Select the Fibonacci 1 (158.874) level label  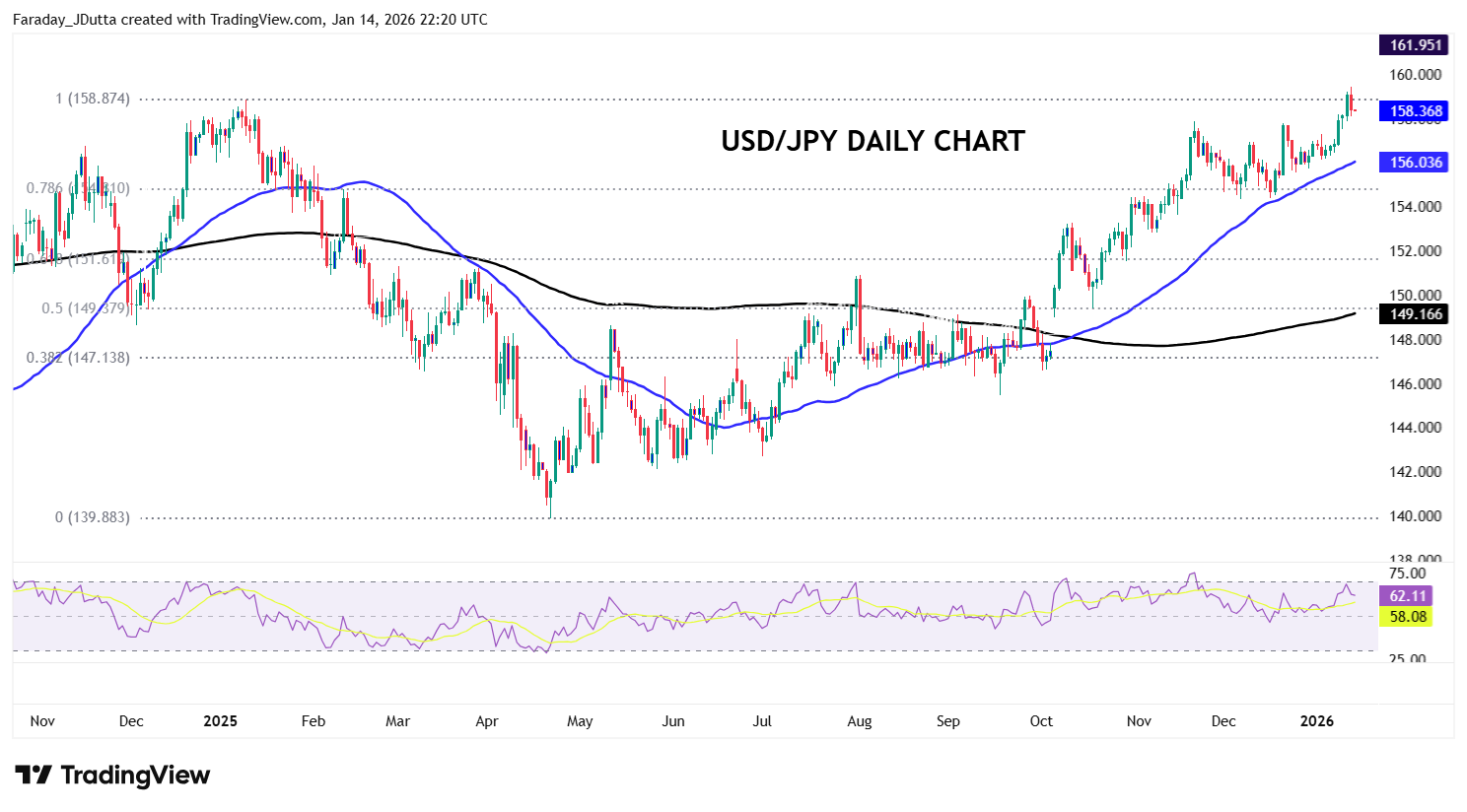(x=93, y=99)
